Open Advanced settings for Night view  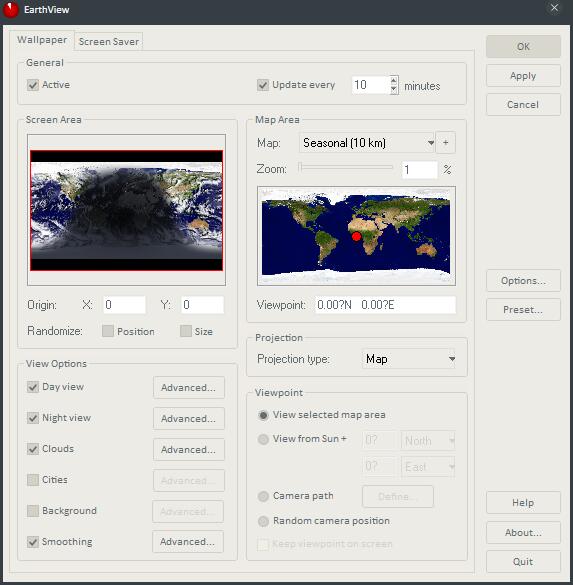tap(189, 419)
